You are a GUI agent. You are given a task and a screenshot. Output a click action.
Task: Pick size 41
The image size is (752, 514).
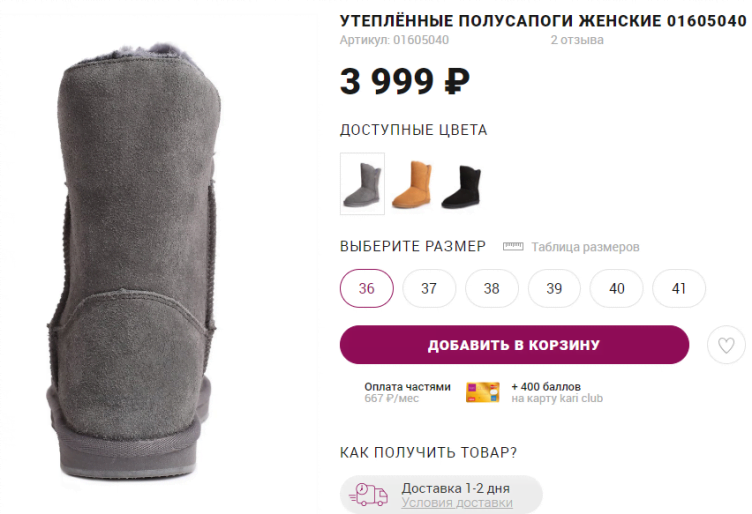(x=679, y=289)
